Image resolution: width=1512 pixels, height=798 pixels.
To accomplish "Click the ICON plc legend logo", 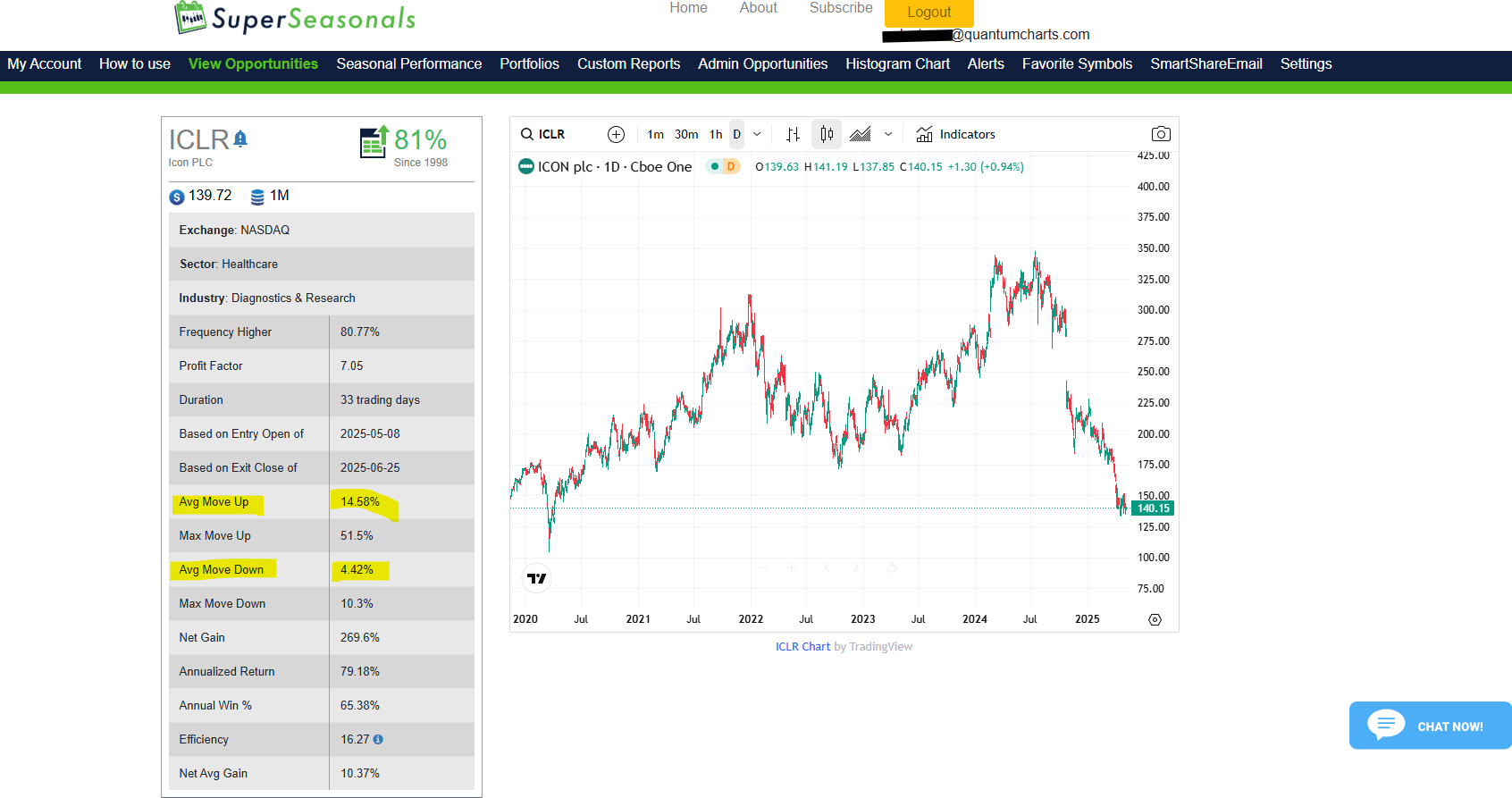I will point(526,166).
